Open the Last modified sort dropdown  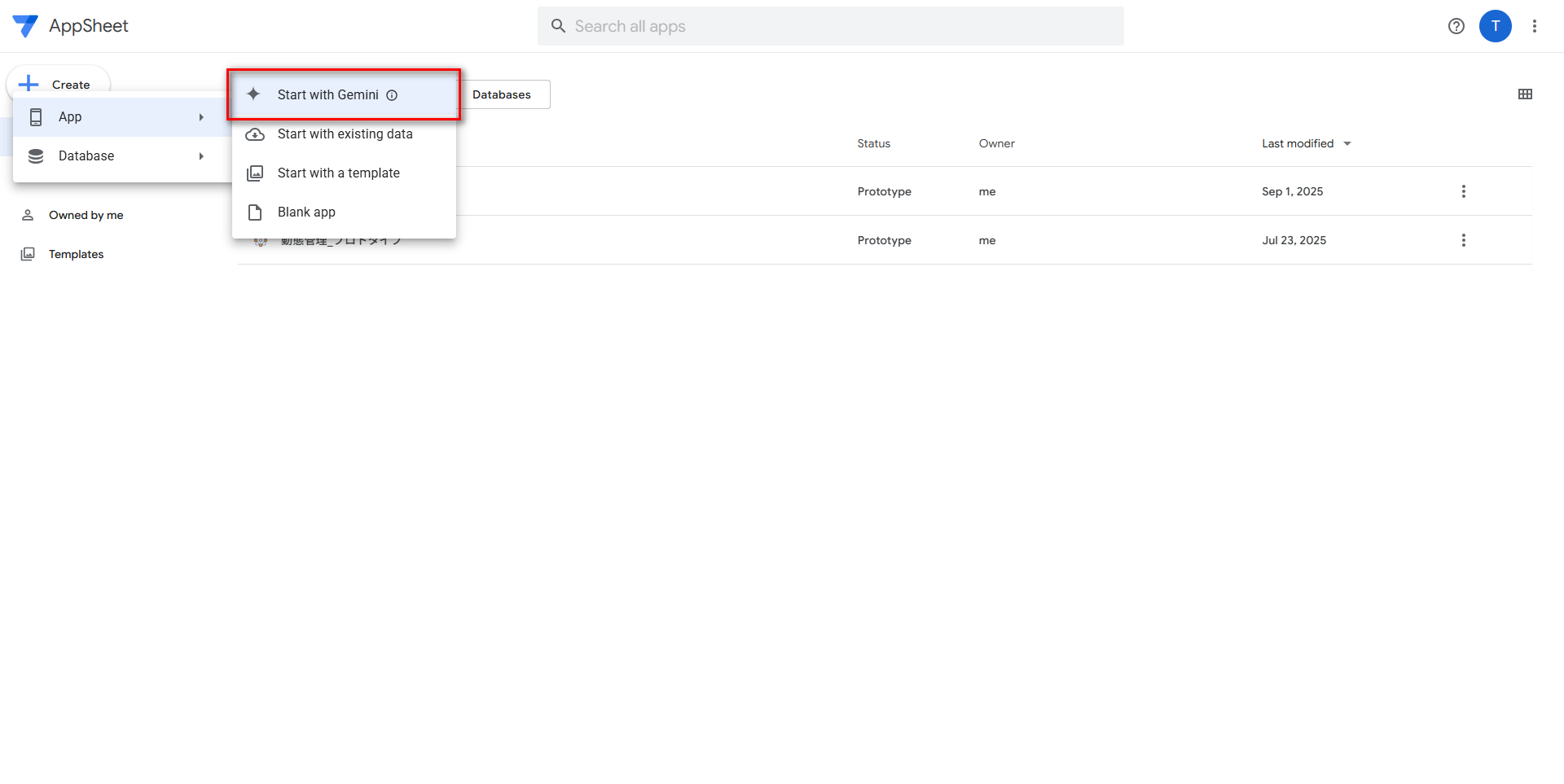click(1347, 143)
